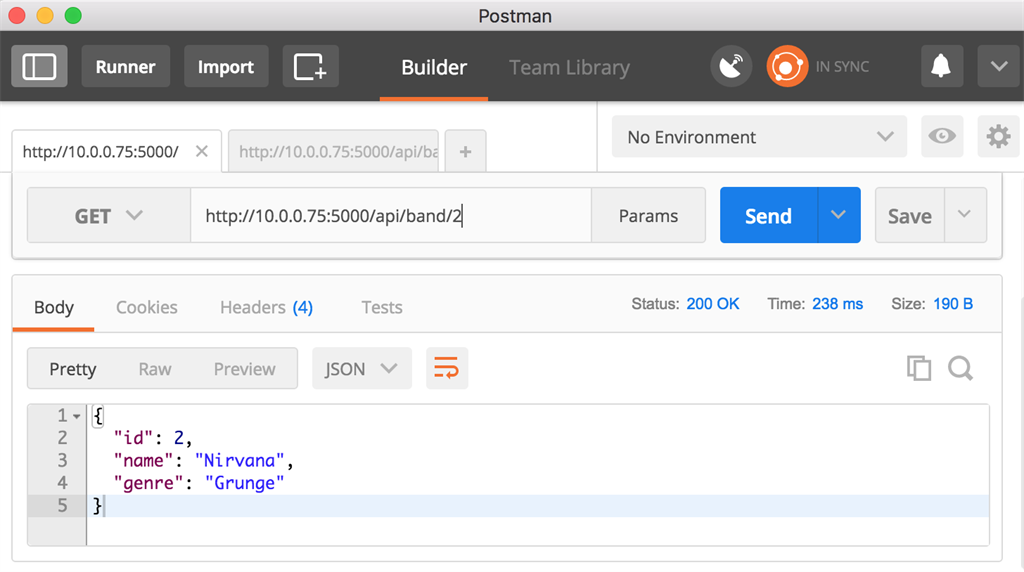The height and width of the screenshot is (572, 1024).
Task: Switch to the Team Library tab
Action: click(x=569, y=68)
